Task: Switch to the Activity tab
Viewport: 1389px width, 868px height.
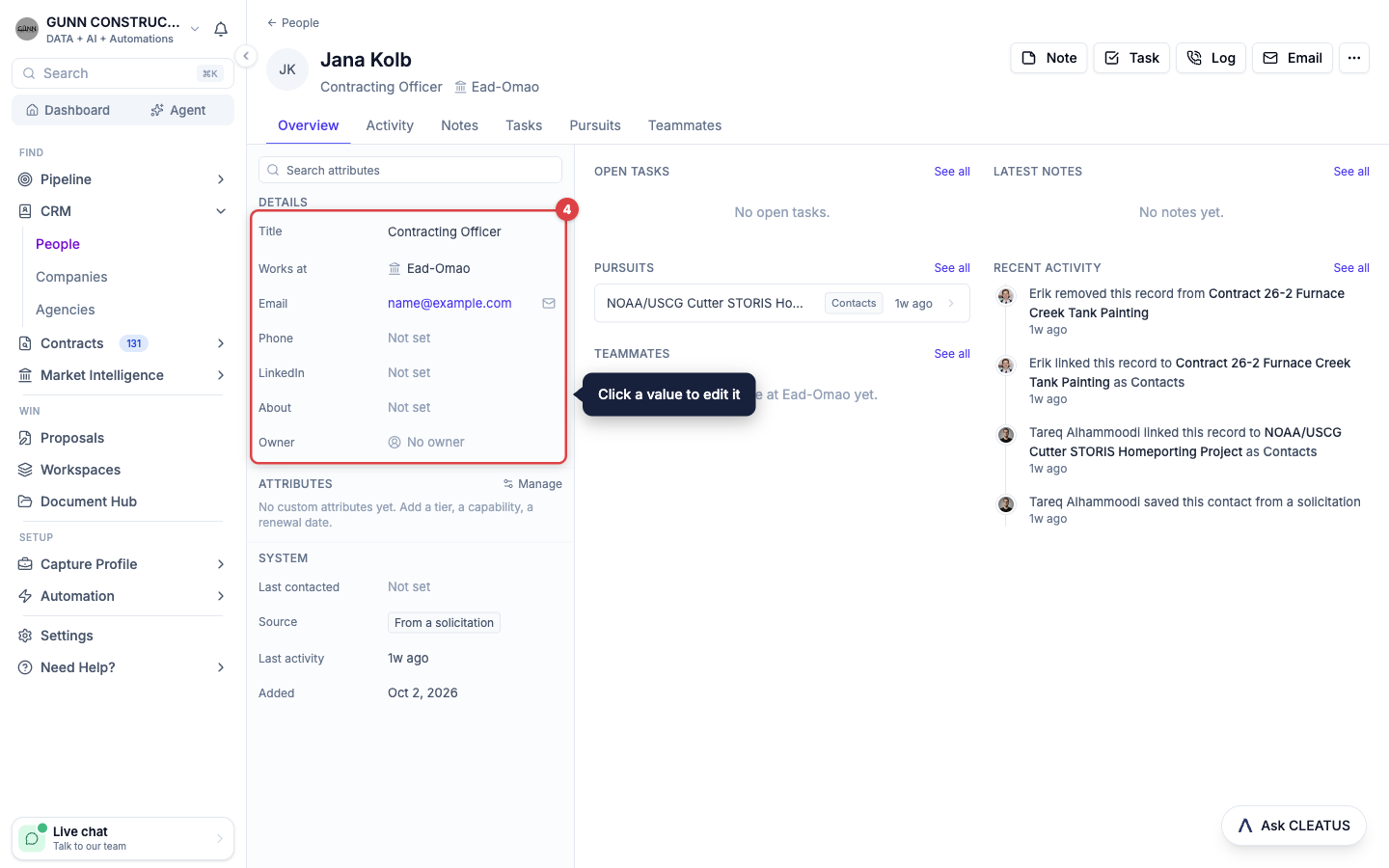Action: [x=390, y=125]
